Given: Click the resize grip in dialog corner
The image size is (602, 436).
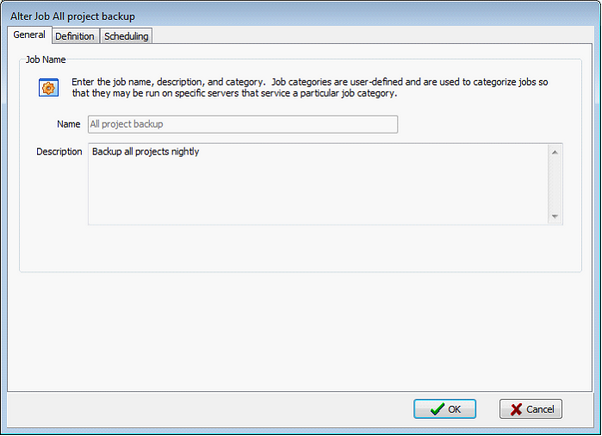Looking at the screenshot, I should pos(596,430).
